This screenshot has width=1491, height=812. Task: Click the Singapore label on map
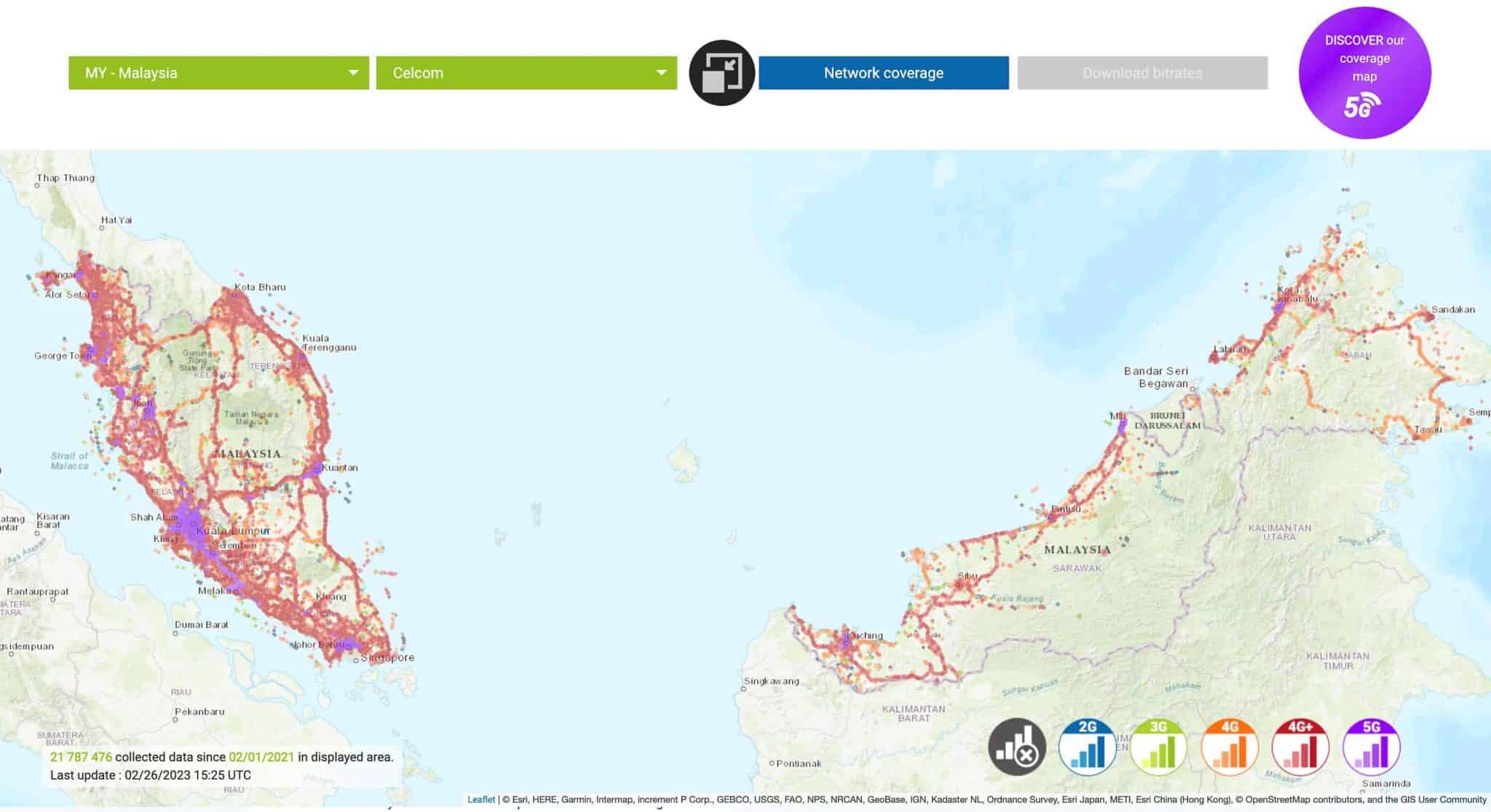point(388,658)
